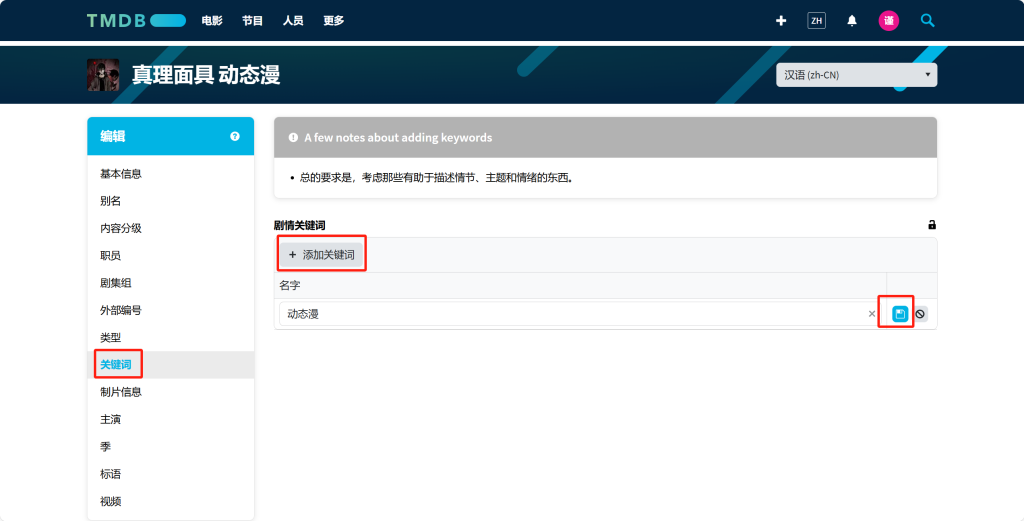This screenshot has width=1024, height=521.
Task: Open the search magnifier icon
Action: (928, 20)
